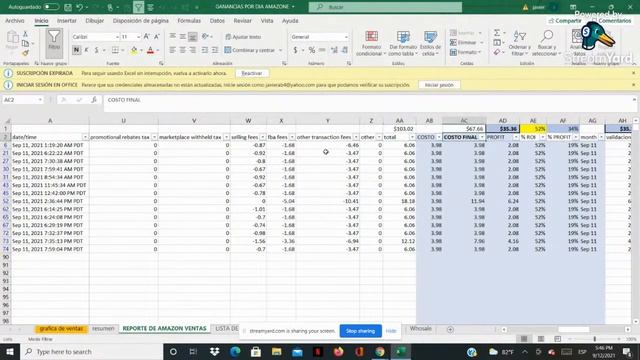640x360 pixels.
Task: Click the Eliminar cells button
Action: coord(464,42)
